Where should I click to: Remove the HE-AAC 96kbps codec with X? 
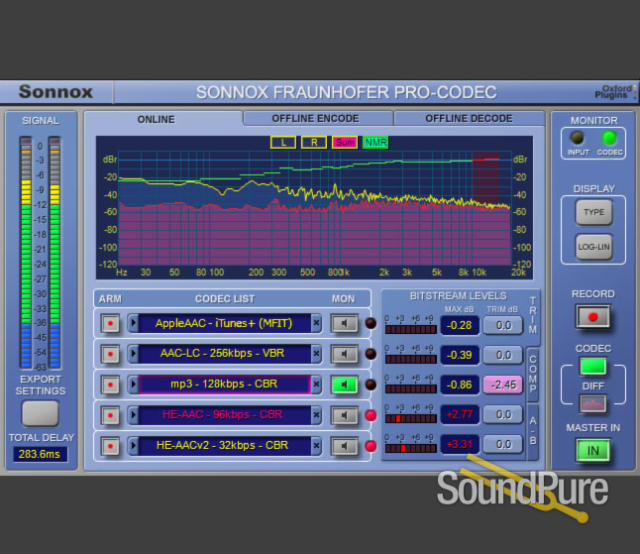pos(316,415)
